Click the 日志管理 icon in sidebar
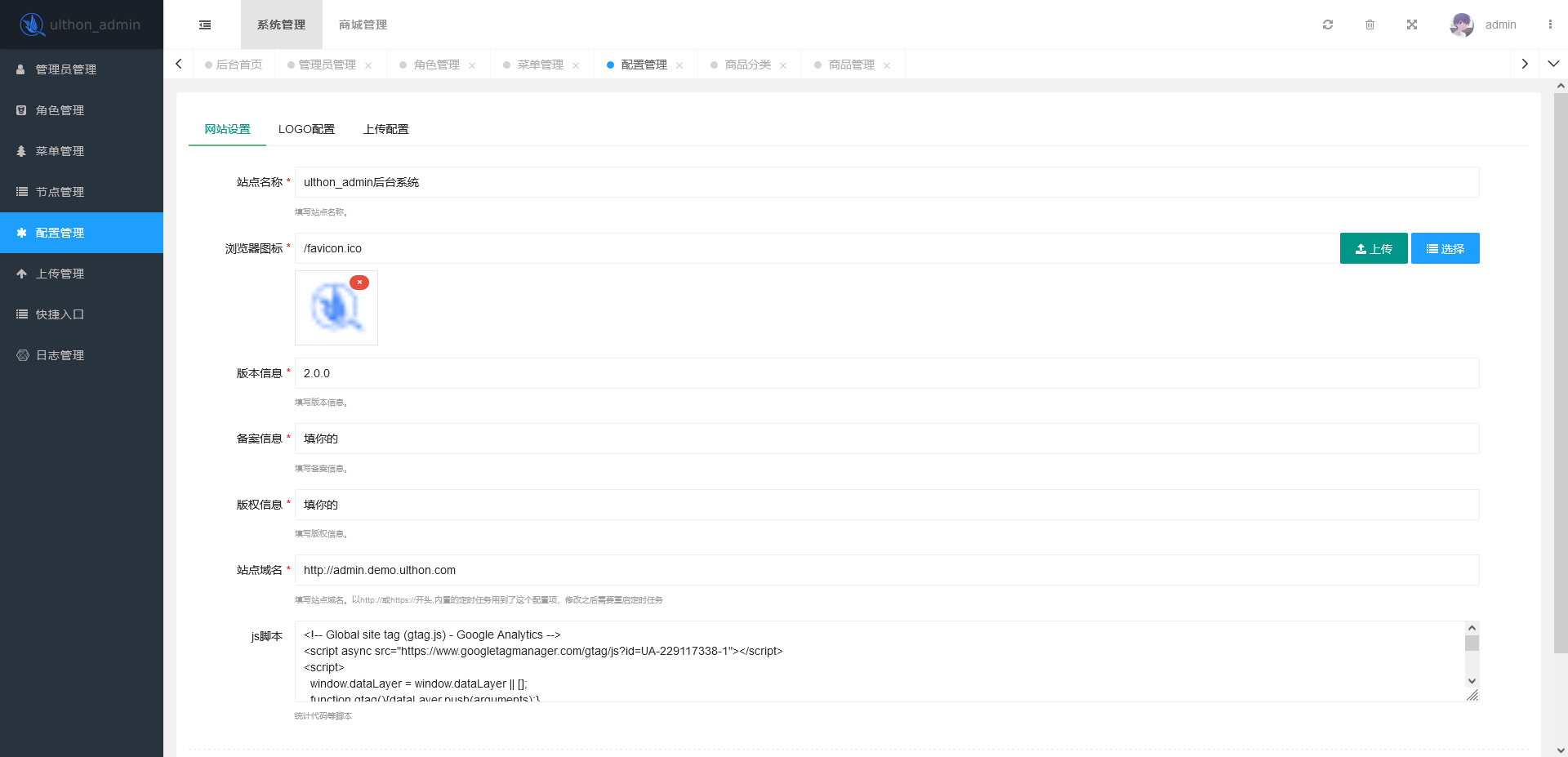 (x=22, y=355)
